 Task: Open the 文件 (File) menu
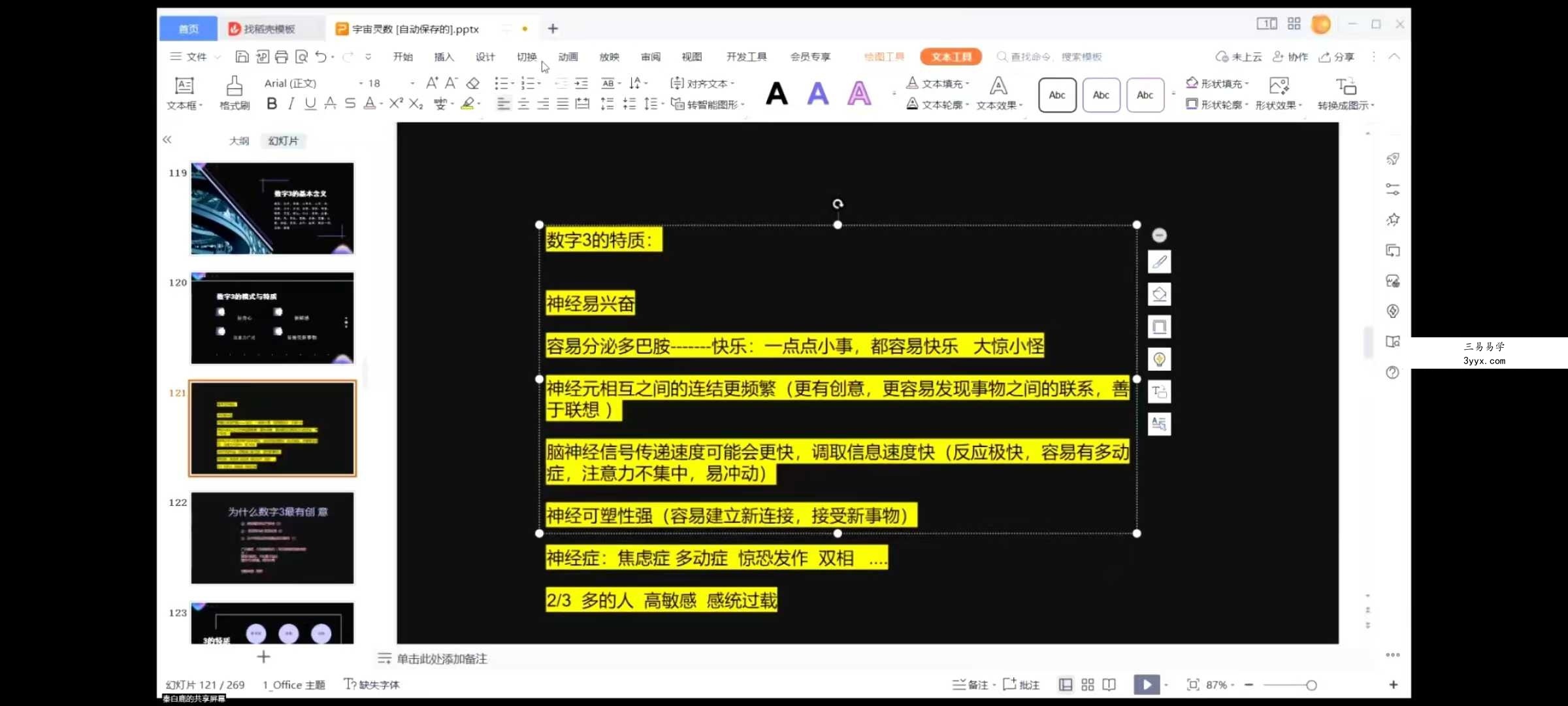195,57
